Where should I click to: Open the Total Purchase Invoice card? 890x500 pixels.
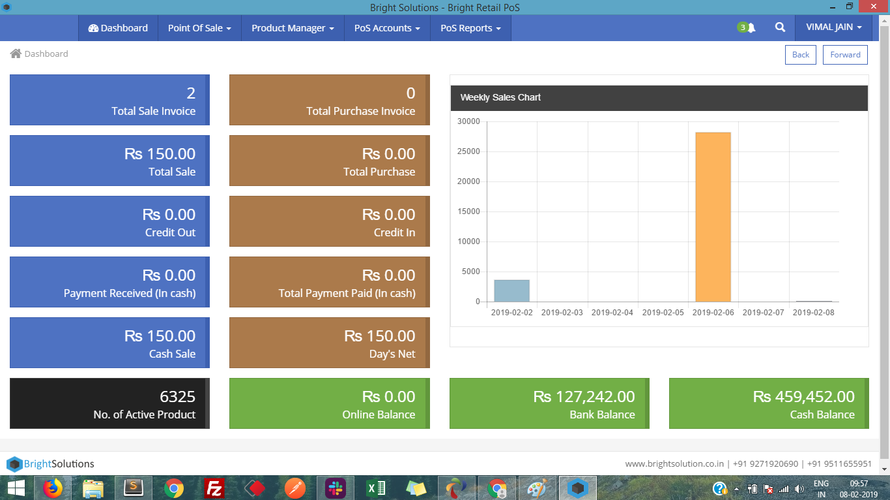tap(329, 100)
